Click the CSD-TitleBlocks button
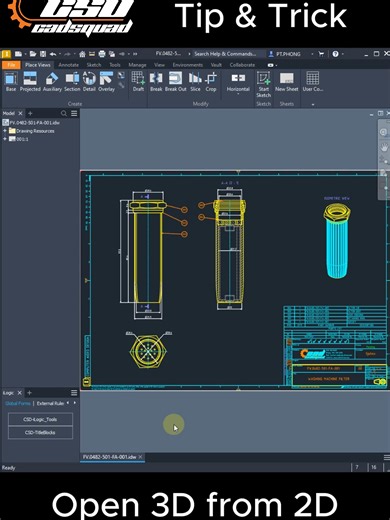Viewport: 390px width, 520px height. click(40, 432)
